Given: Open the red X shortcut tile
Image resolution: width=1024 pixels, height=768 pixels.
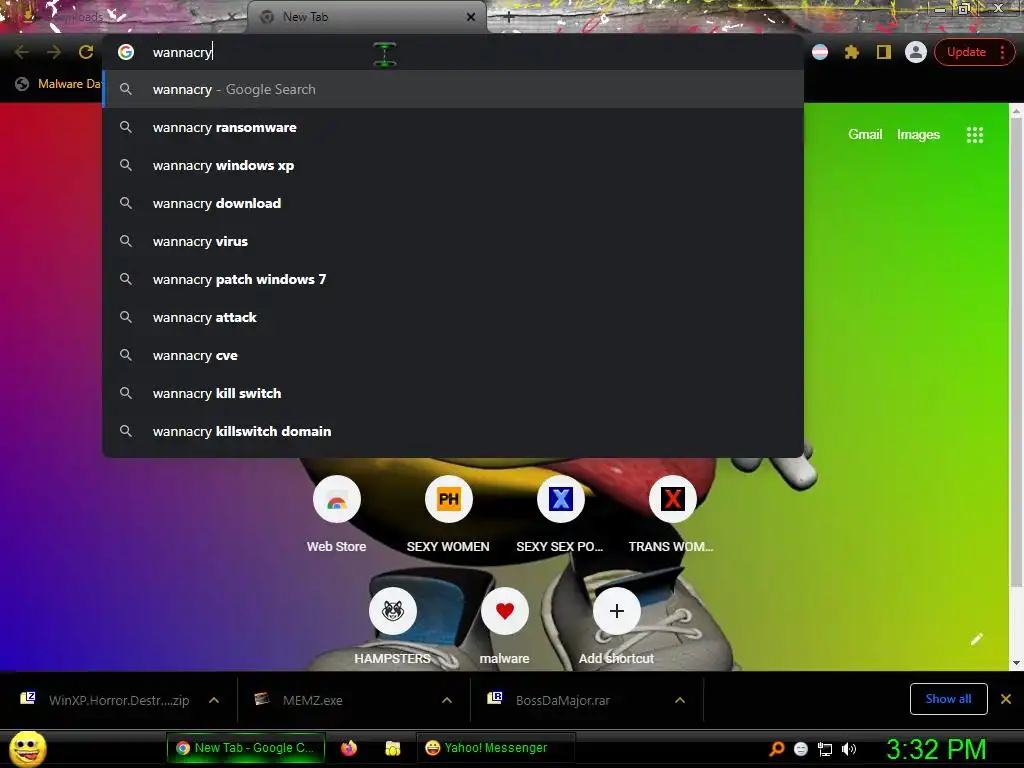Looking at the screenshot, I should [x=671, y=515].
